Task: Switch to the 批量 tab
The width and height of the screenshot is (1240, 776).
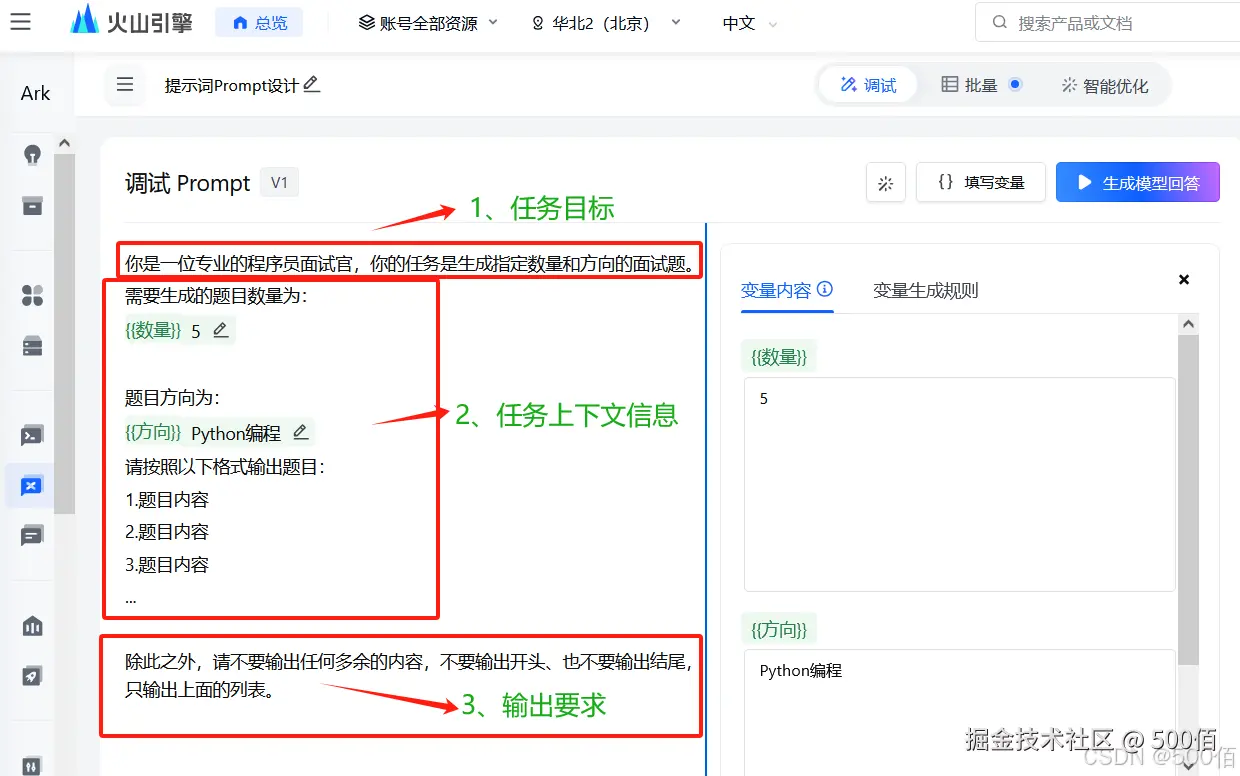Action: (x=979, y=85)
